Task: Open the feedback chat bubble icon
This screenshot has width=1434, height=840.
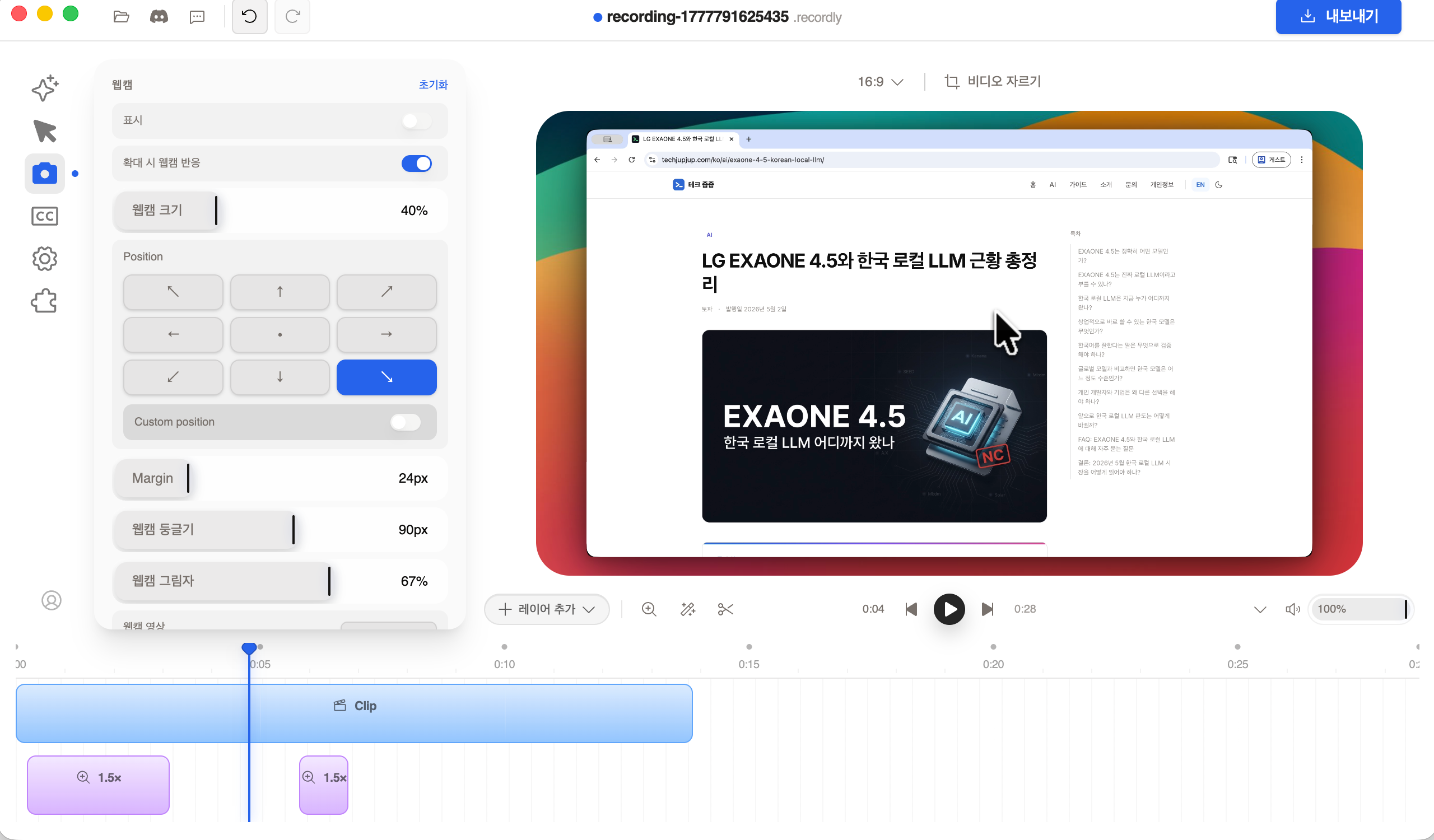Action: [197, 17]
